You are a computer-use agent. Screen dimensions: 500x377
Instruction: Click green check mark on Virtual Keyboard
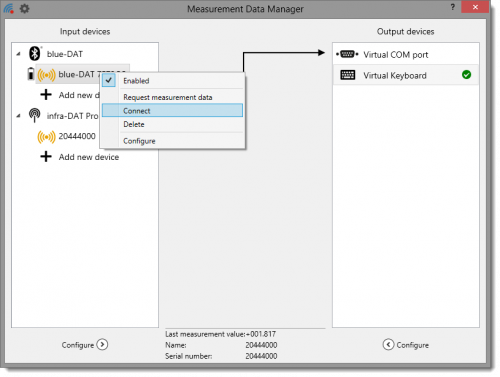tap(467, 75)
